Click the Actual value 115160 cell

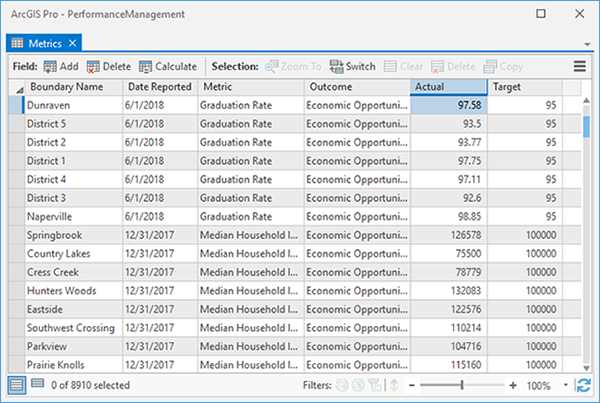click(448, 365)
